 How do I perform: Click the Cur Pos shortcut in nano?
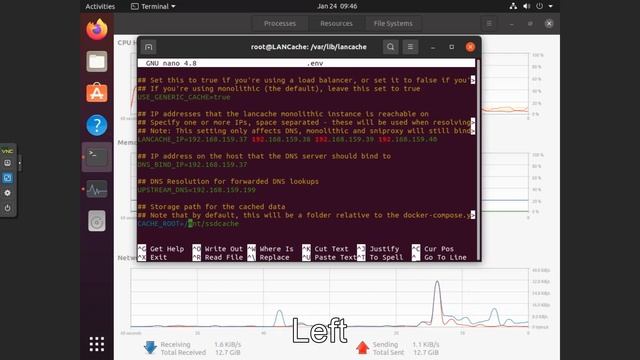point(433,249)
